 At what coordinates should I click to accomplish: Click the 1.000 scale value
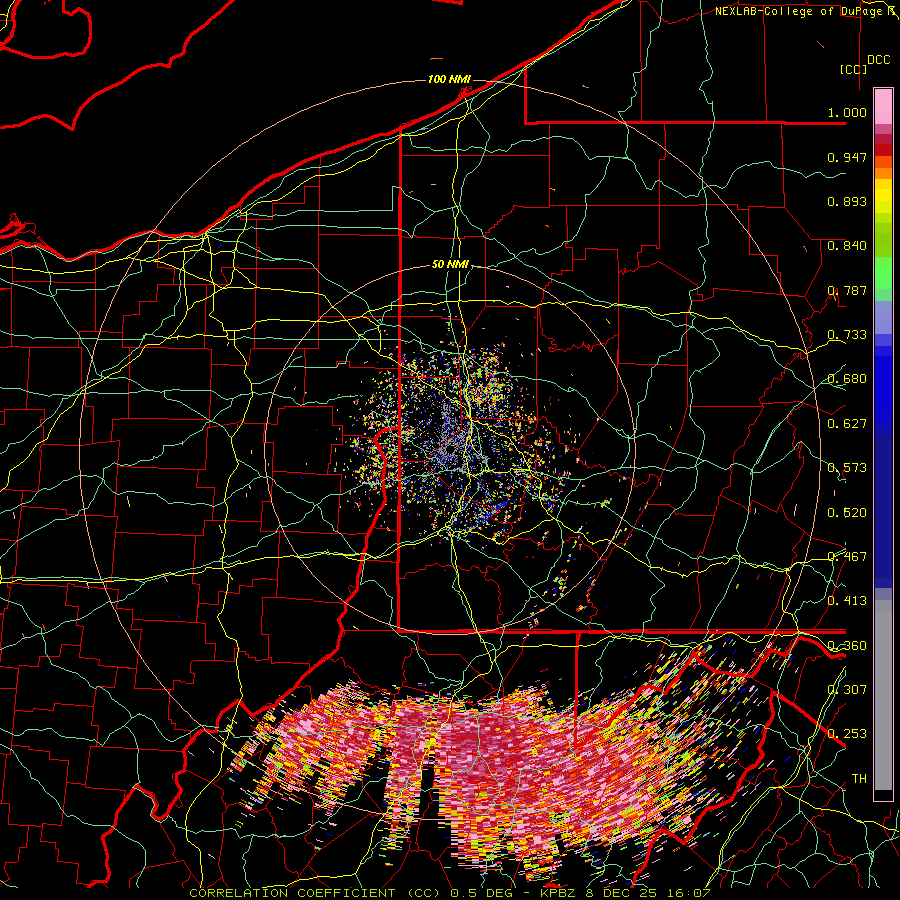tap(847, 112)
